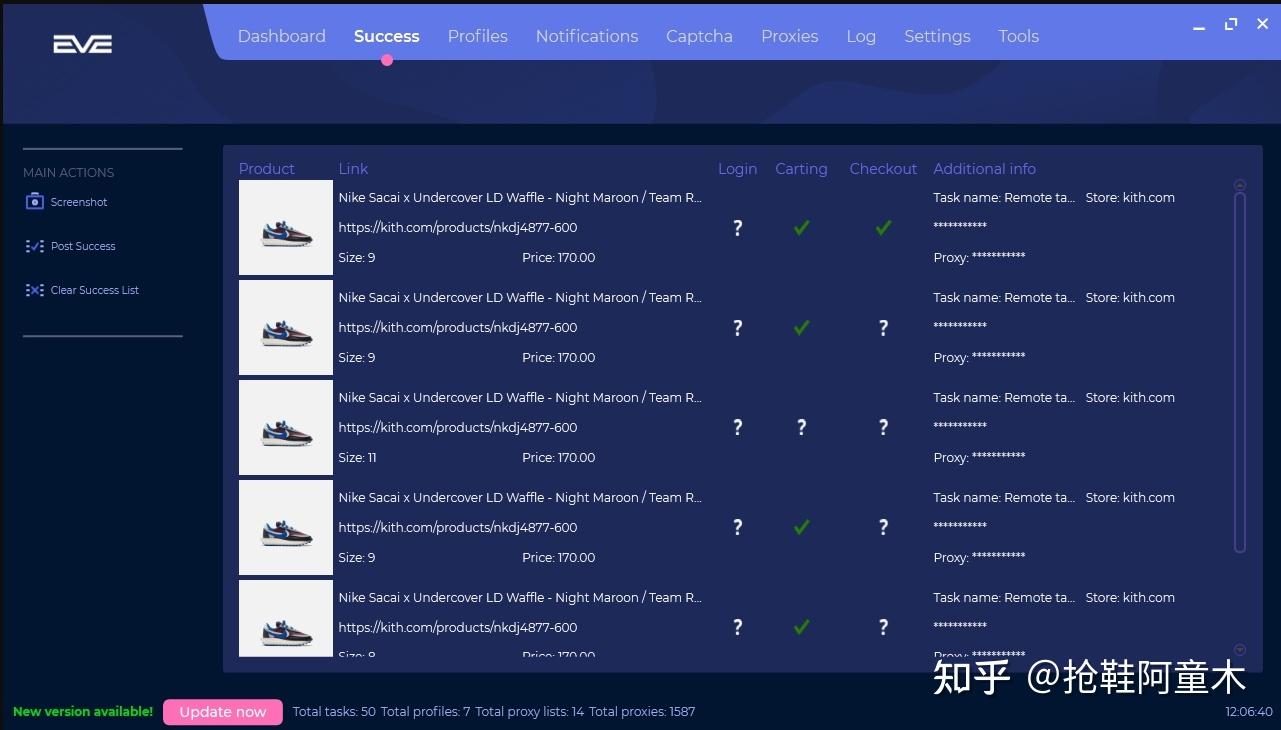Click first row's green carting checkmark
This screenshot has height=730, width=1281.
click(801, 228)
